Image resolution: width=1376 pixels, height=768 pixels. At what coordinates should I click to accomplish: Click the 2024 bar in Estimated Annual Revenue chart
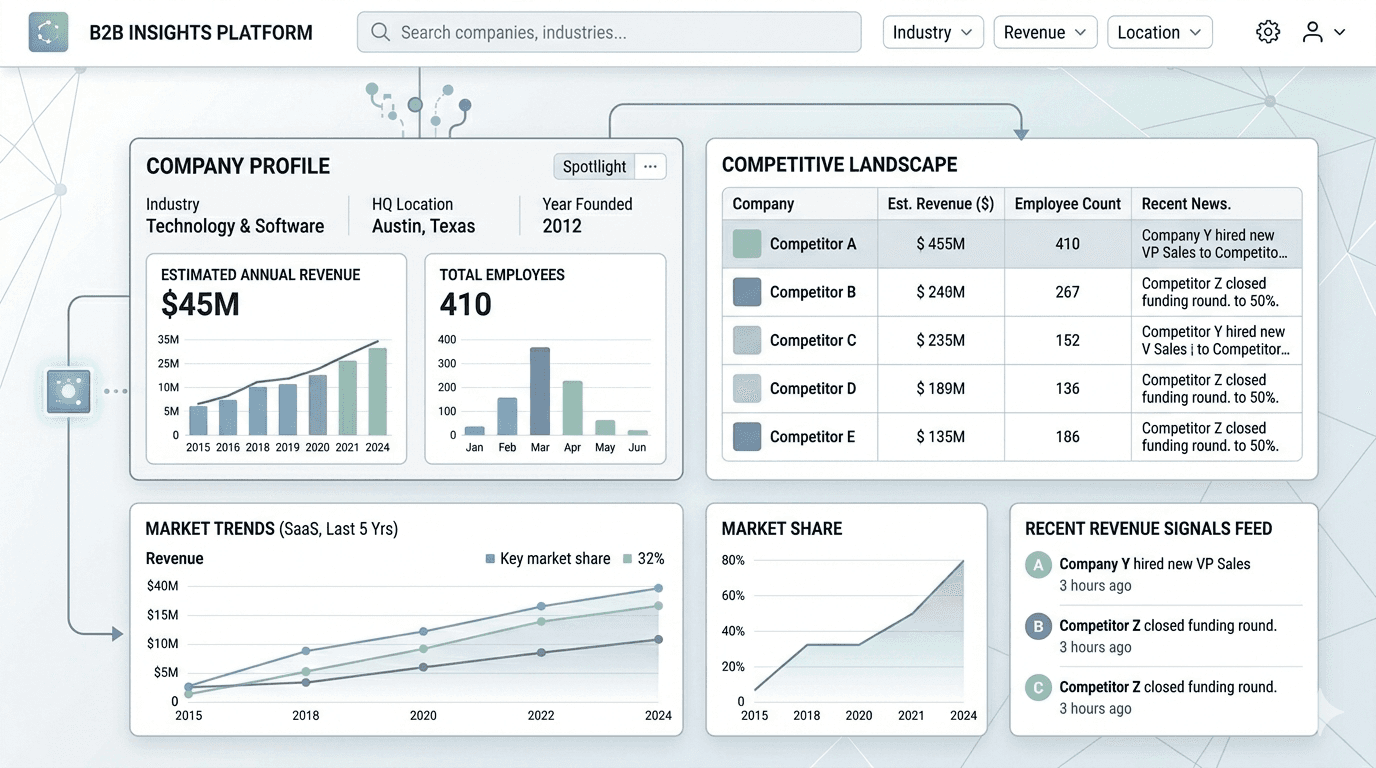(377, 391)
